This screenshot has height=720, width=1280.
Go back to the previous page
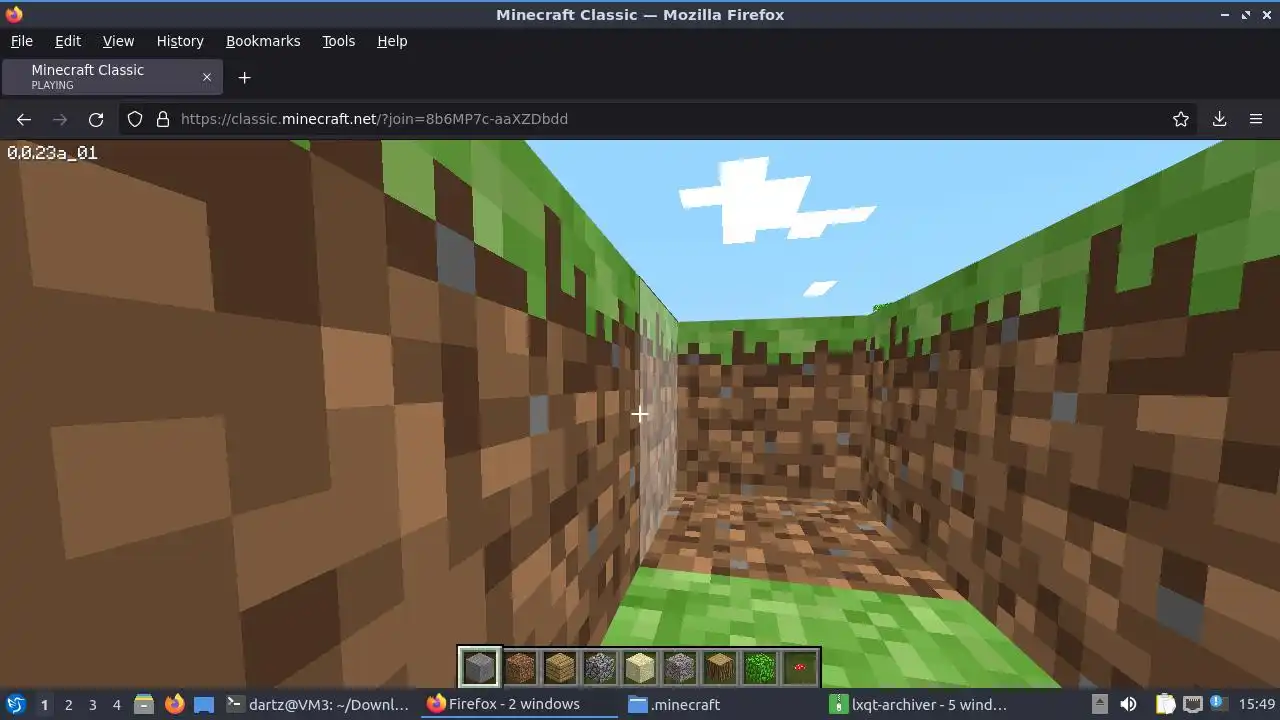click(24, 119)
